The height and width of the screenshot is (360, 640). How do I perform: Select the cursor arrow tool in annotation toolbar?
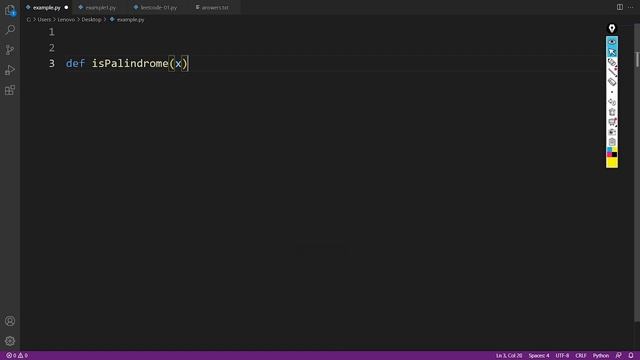pos(612,52)
